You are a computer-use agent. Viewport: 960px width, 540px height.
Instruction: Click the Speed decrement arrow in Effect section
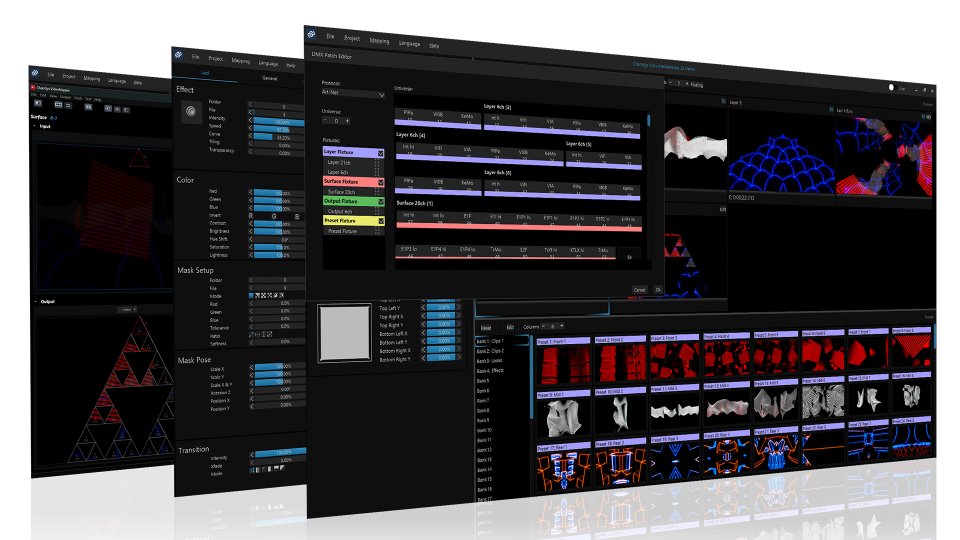pos(251,128)
